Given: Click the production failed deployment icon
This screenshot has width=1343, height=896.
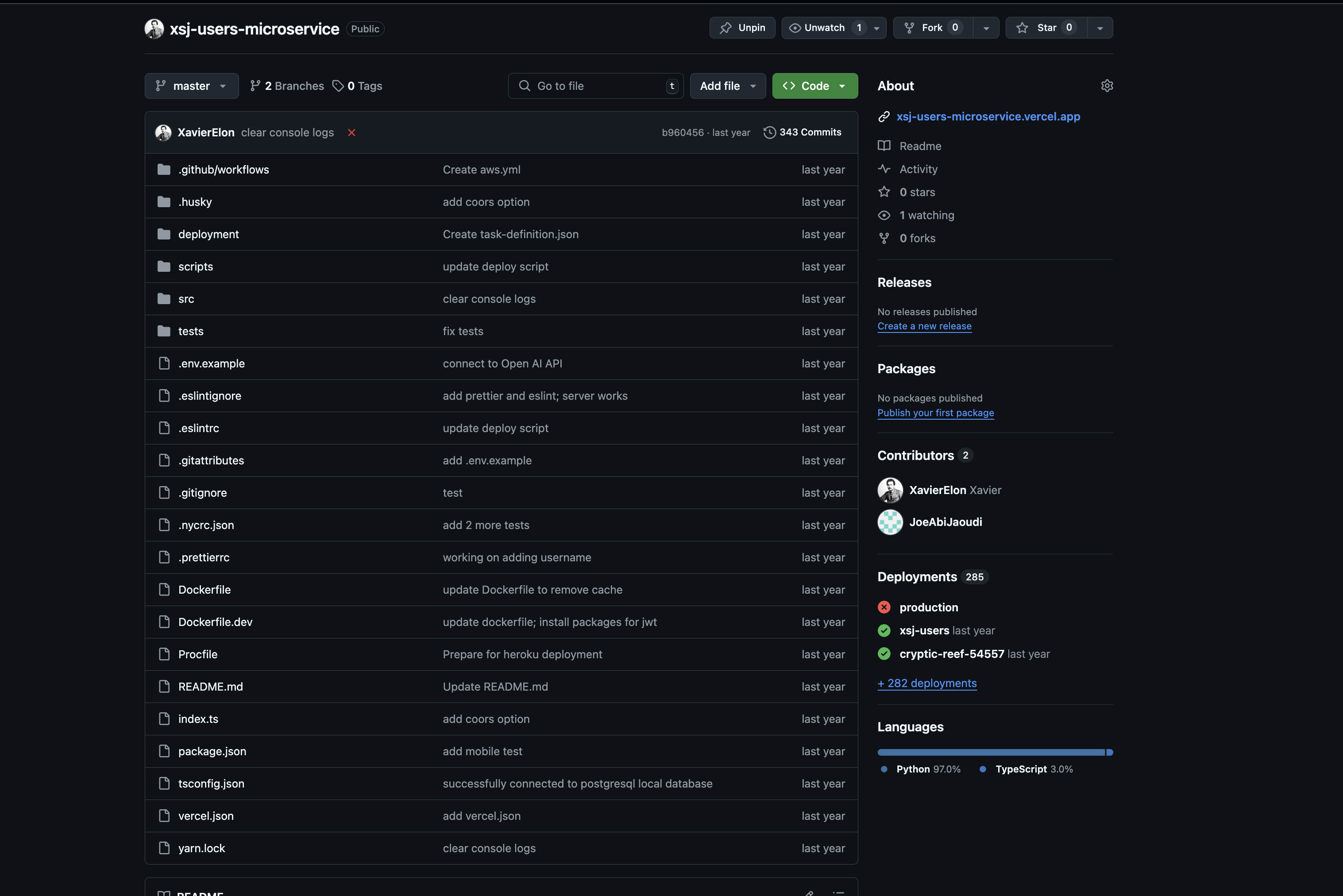Looking at the screenshot, I should point(884,607).
